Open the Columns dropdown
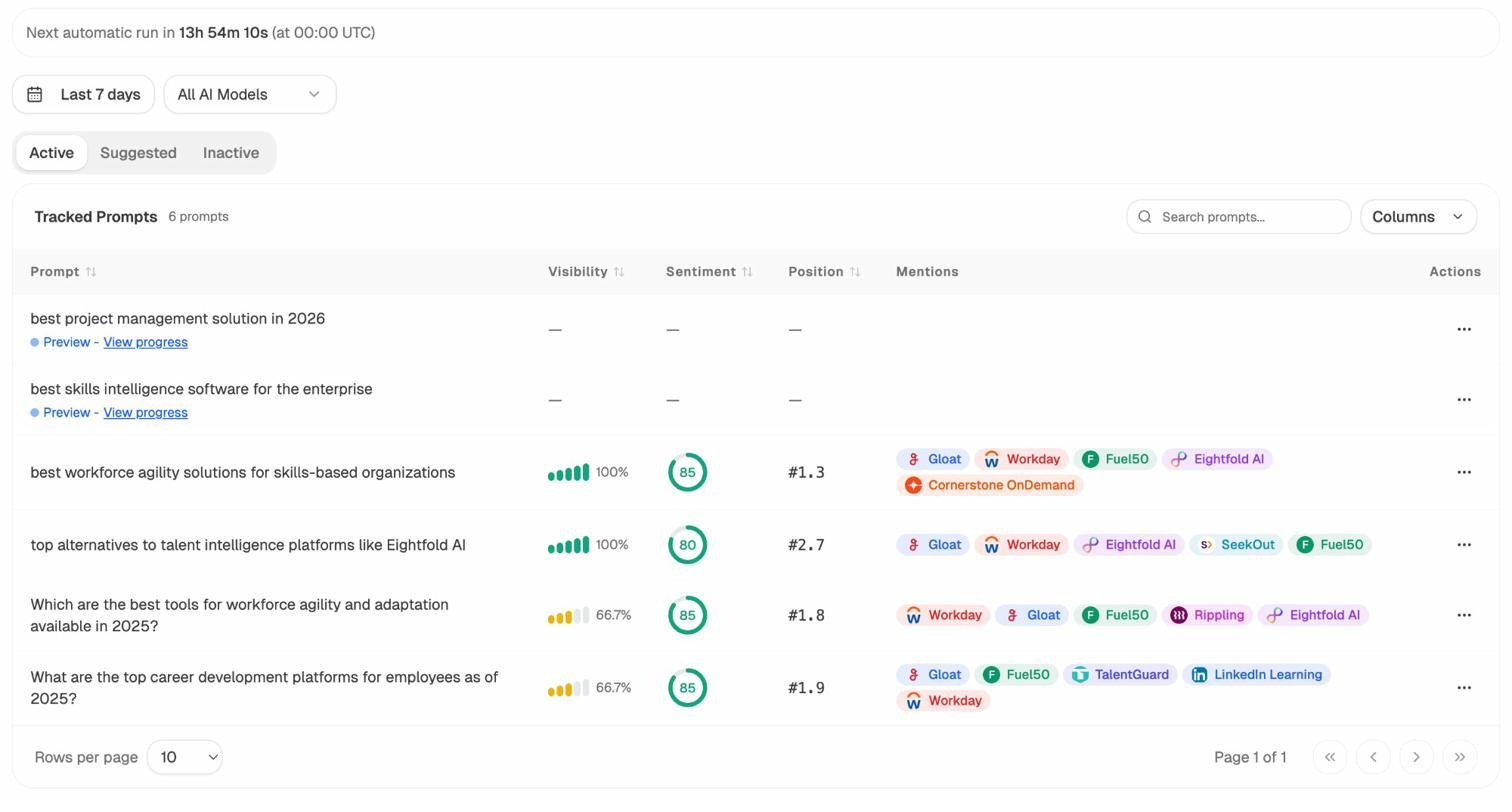1512x812 pixels. pyautogui.click(x=1417, y=217)
